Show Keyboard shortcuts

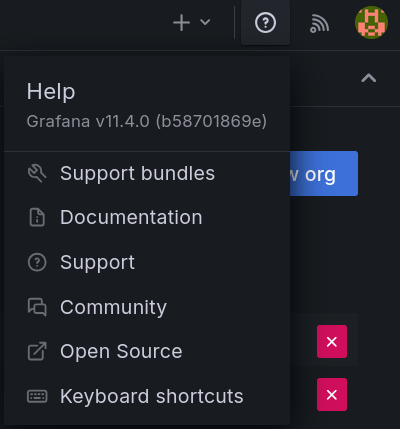point(147,396)
